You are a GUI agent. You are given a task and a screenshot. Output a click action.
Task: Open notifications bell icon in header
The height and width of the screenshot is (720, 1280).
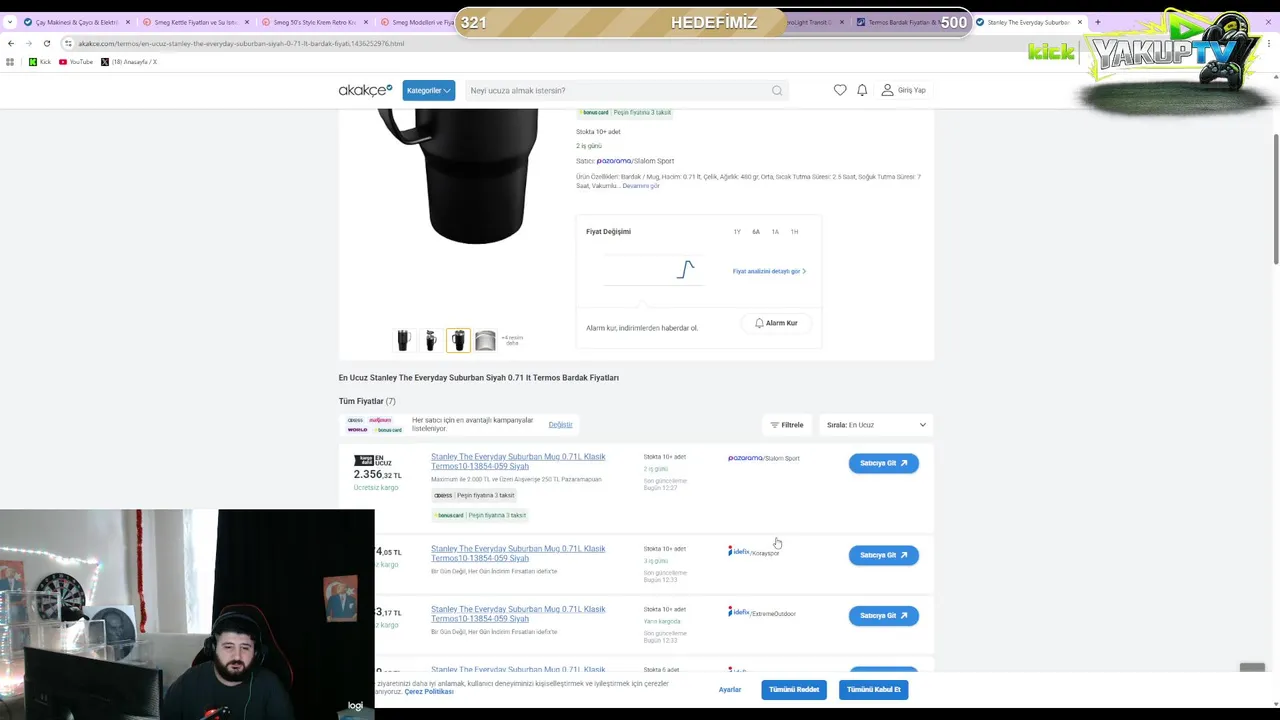[x=862, y=90]
